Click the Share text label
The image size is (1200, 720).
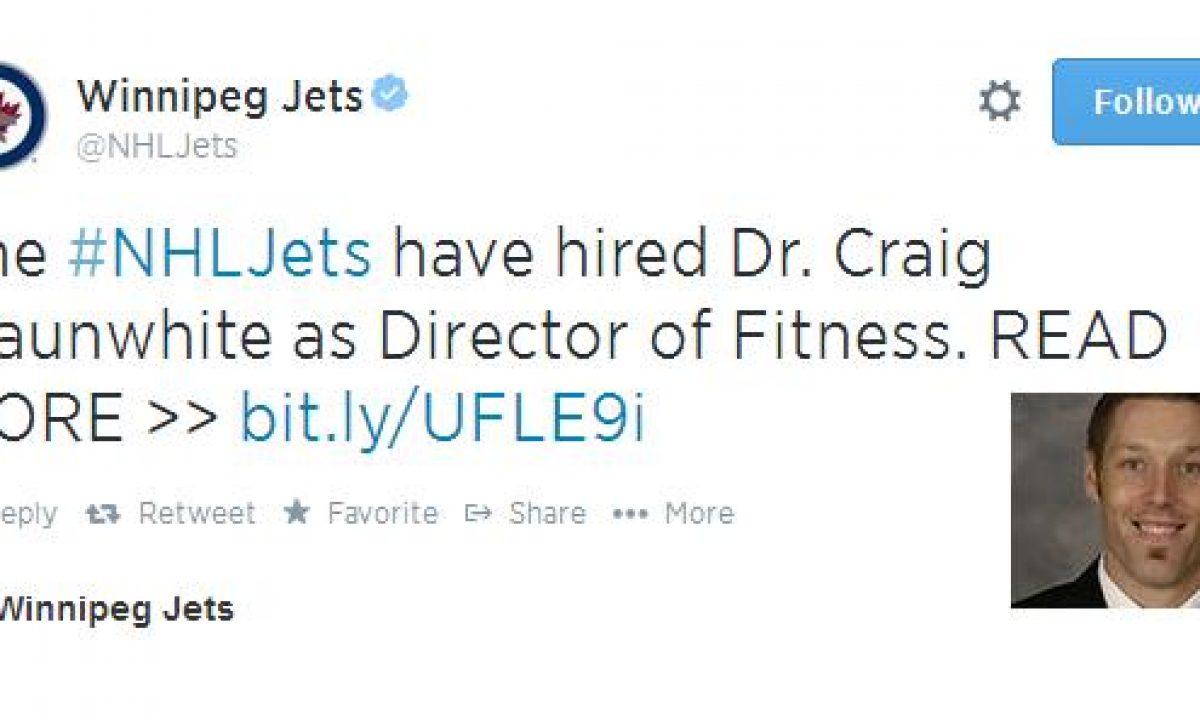[547, 514]
